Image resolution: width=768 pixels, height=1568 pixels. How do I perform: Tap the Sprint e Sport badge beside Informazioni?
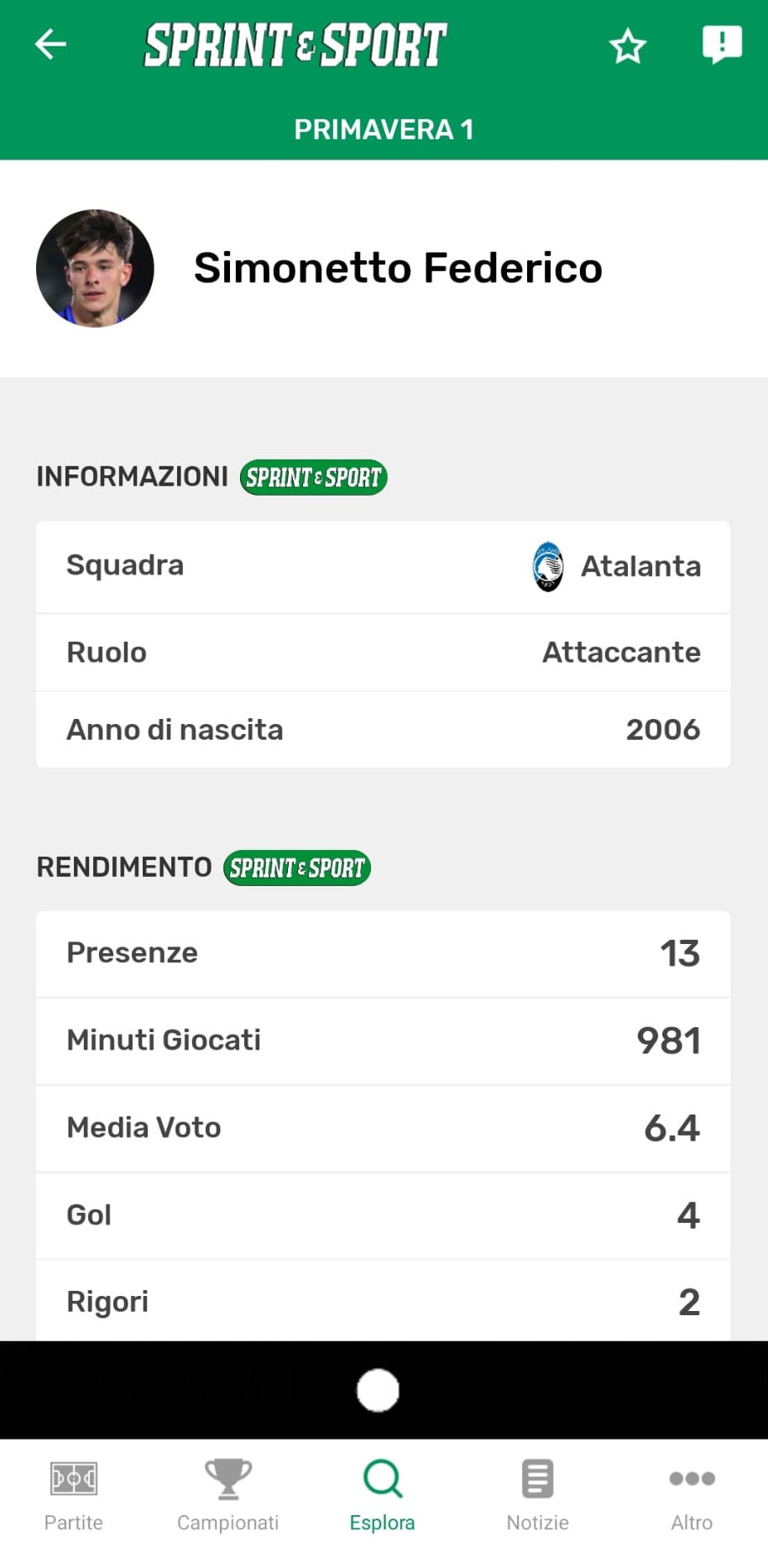(x=313, y=477)
